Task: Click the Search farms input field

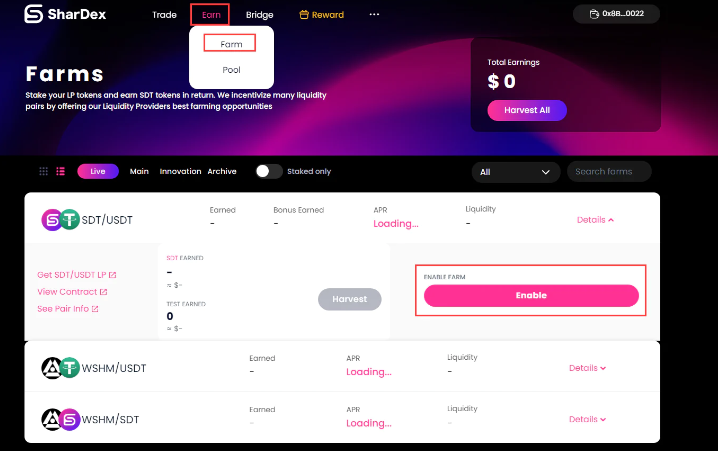Action: pos(609,172)
